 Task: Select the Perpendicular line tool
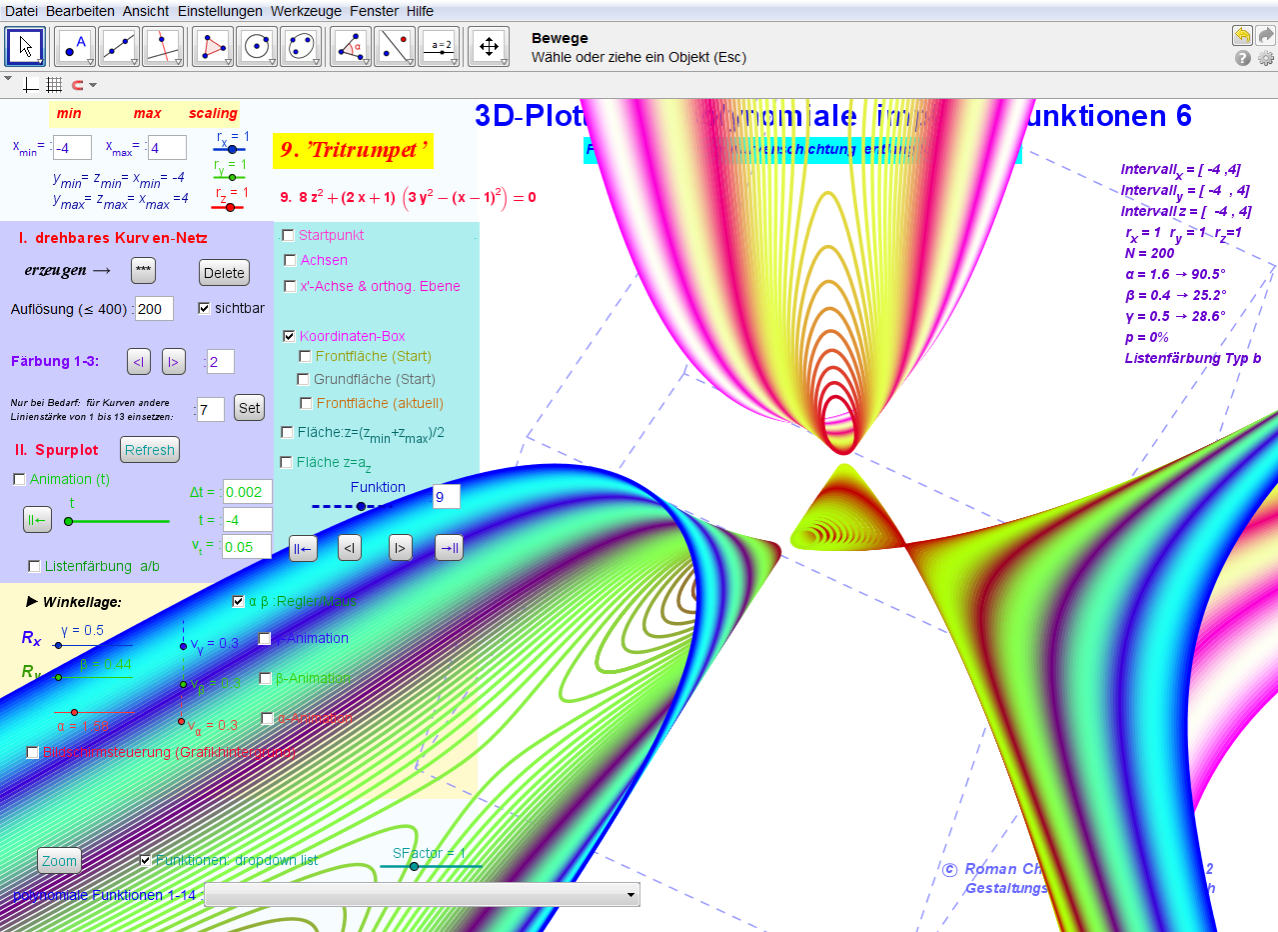162,46
